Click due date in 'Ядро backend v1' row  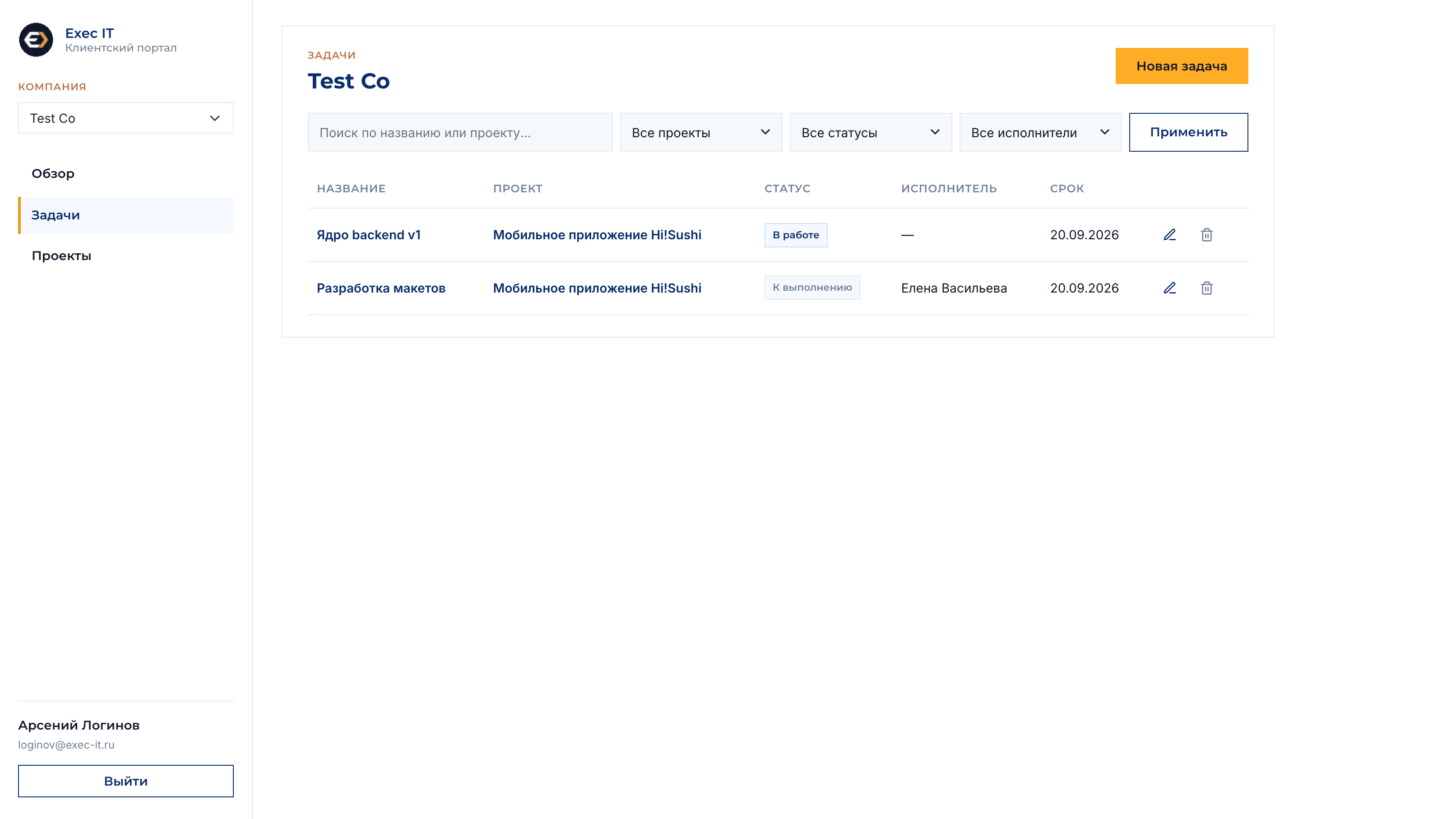pyautogui.click(x=1084, y=235)
